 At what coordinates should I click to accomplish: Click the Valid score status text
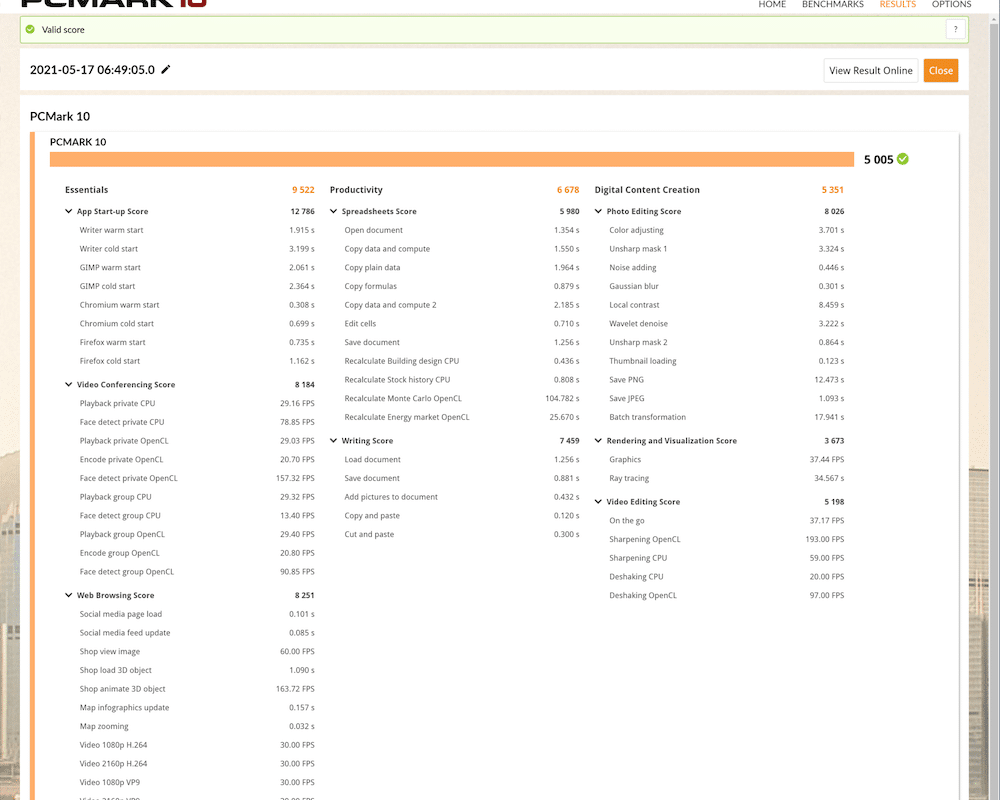pos(63,30)
